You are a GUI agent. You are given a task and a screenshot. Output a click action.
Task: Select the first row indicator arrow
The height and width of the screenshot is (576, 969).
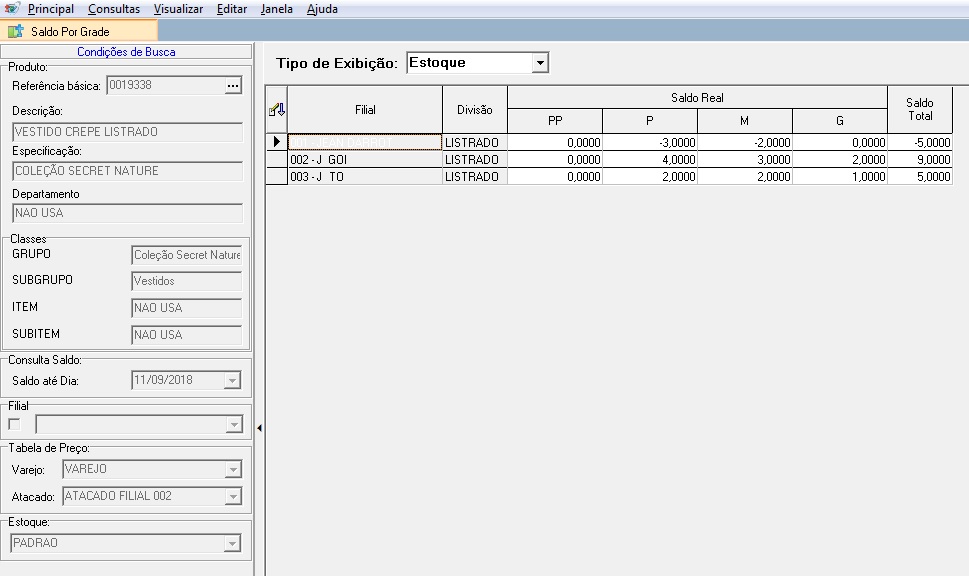277,143
